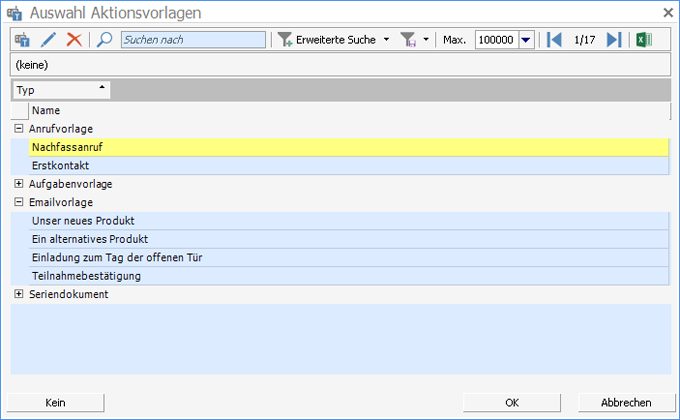
Task: Click the Erweiterte Suche filter button
Action: [327, 40]
